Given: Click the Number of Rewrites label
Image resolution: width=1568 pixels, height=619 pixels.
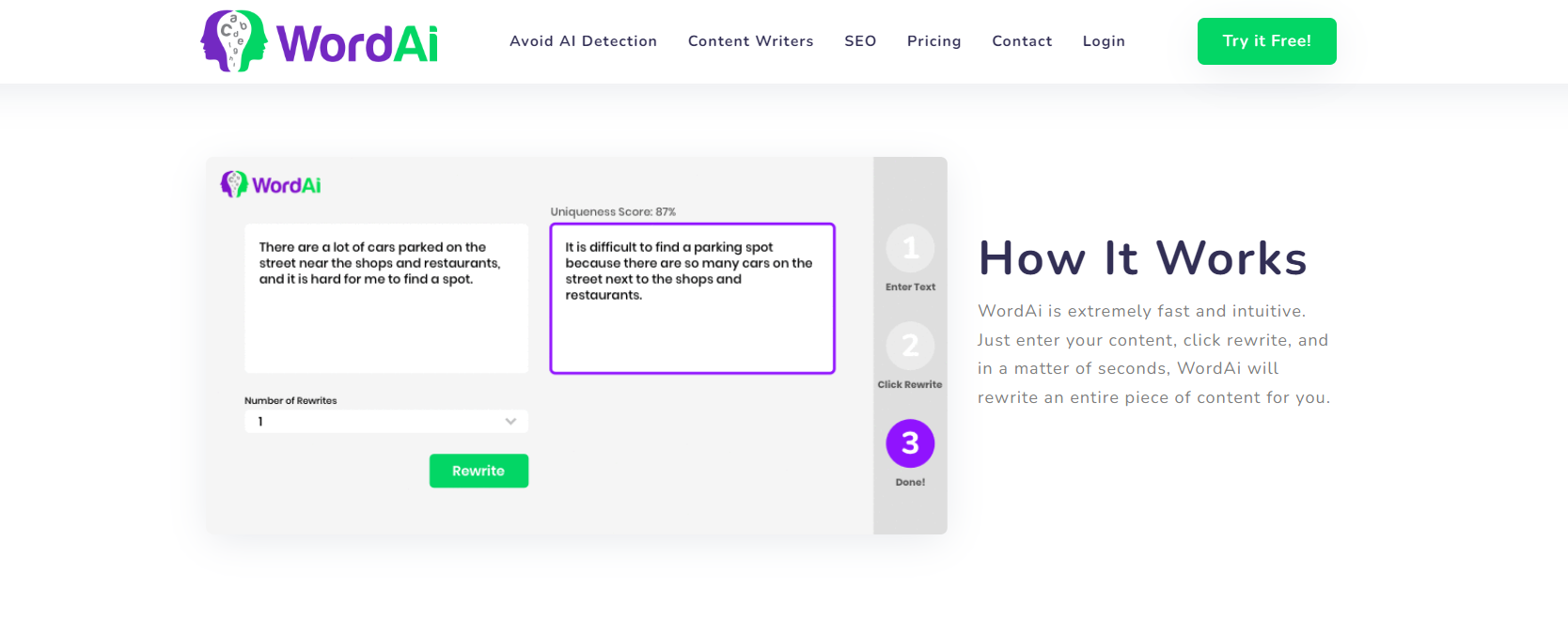Looking at the screenshot, I should (x=290, y=400).
